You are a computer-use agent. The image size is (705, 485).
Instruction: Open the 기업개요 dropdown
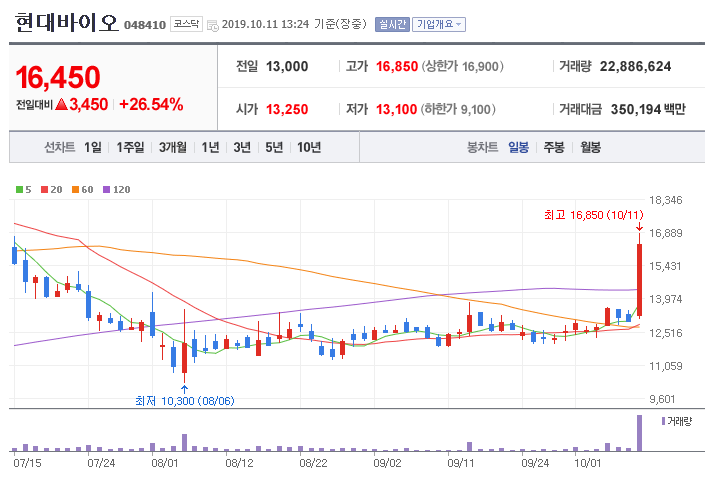439,24
